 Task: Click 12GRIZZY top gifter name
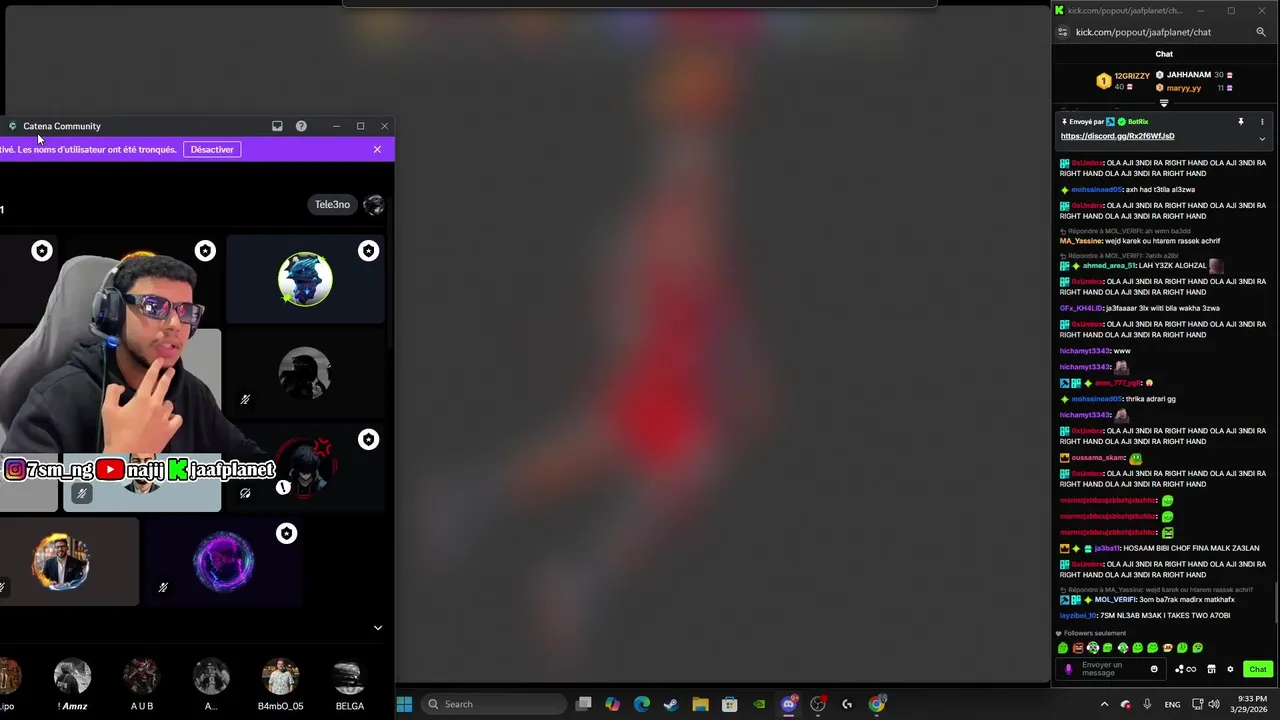point(1132,76)
